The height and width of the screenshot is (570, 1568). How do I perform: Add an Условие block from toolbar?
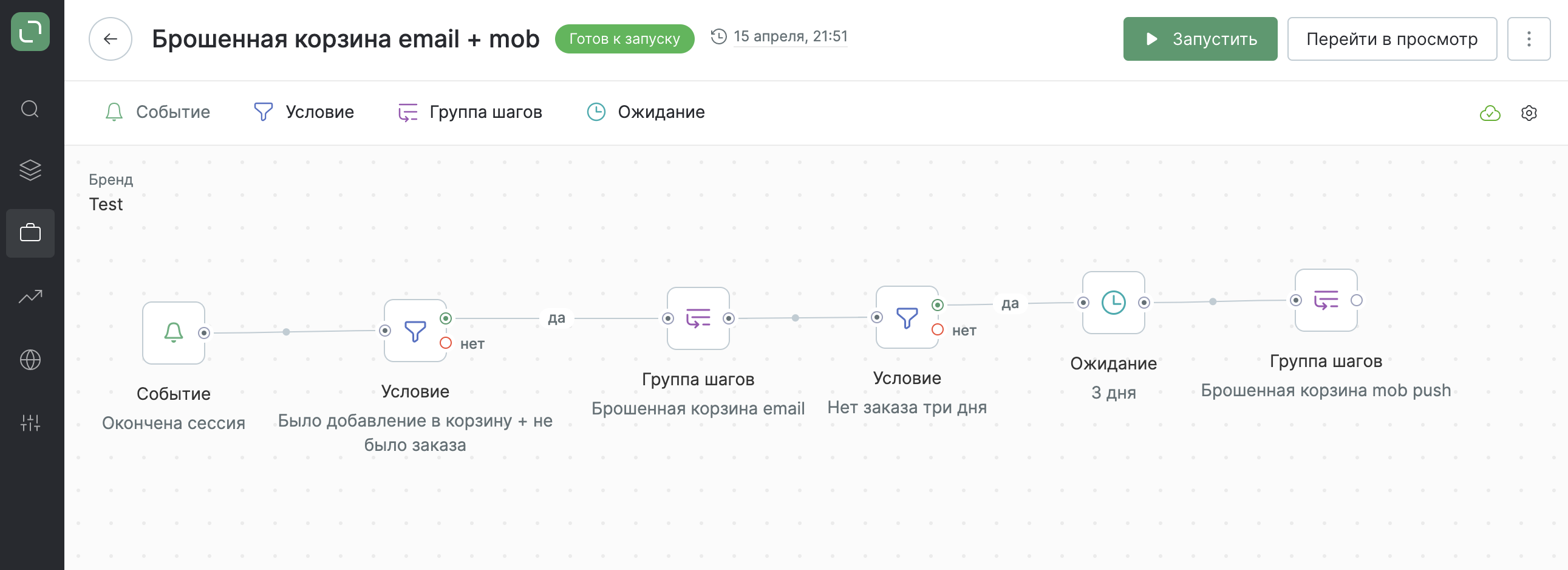point(304,112)
